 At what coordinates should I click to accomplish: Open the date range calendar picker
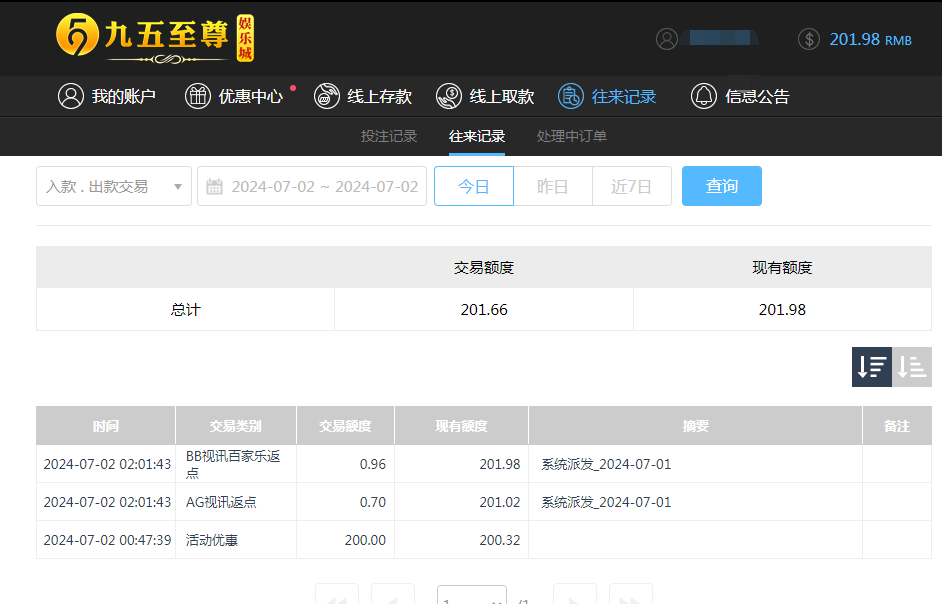pyautogui.click(x=312, y=186)
